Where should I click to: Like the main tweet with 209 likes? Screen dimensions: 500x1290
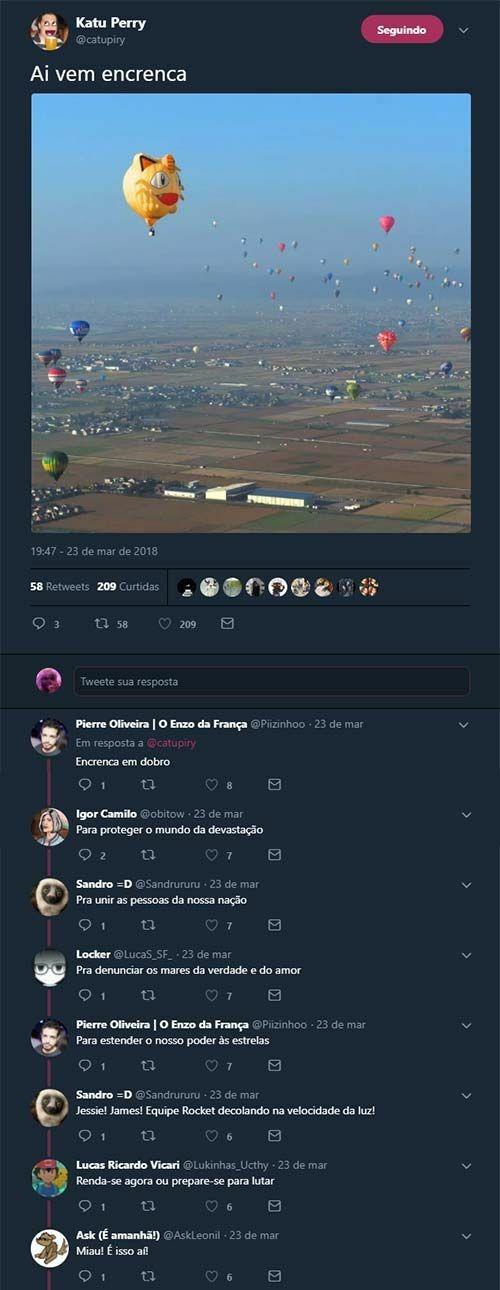click(x=165, y=623)
